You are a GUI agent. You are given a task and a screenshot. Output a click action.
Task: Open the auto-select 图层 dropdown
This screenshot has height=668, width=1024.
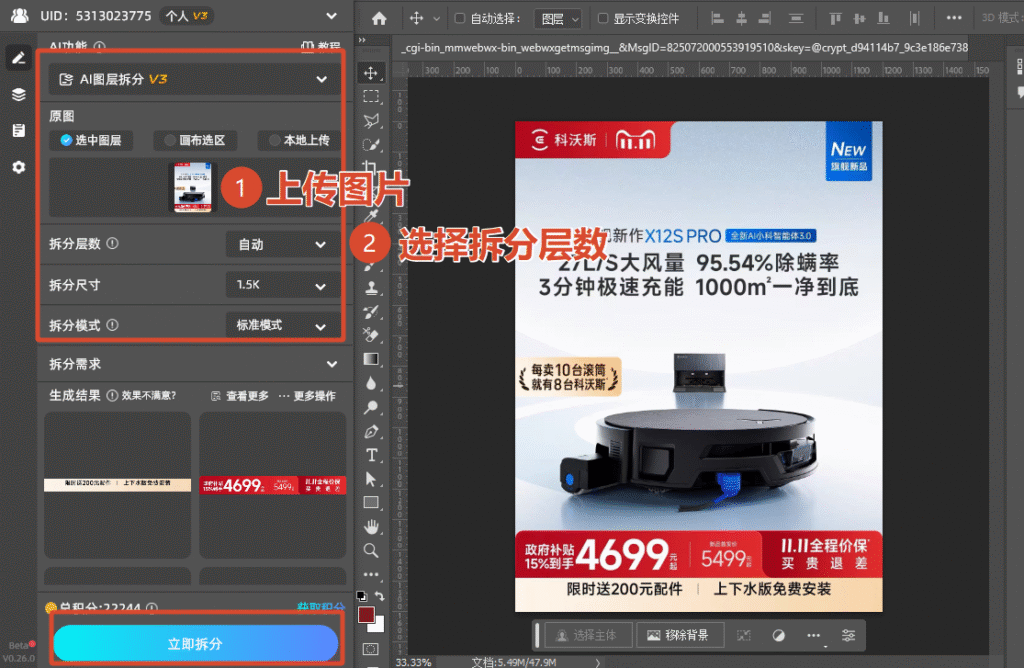coord(557,19)
